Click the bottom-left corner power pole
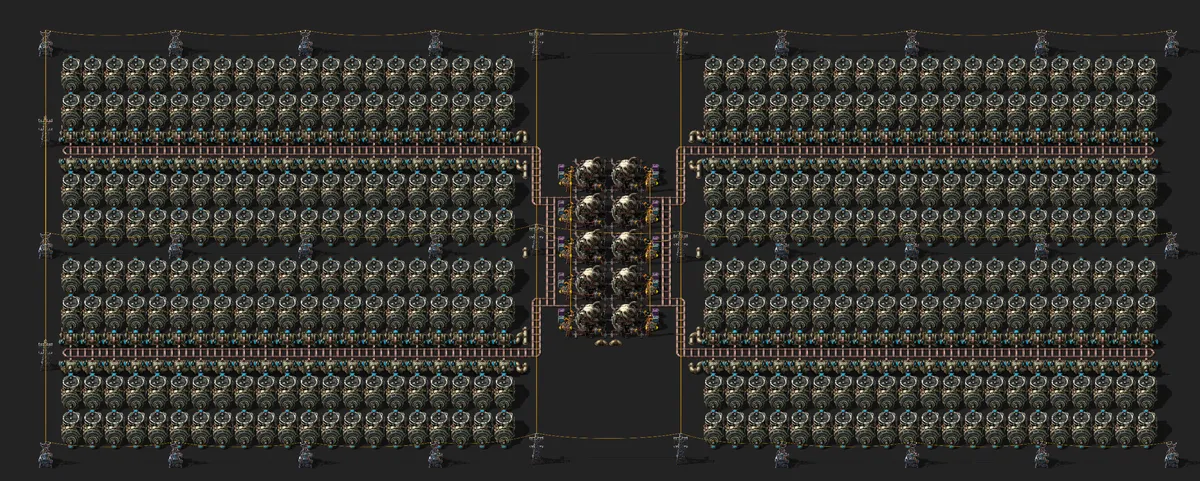Screen dimensions: 1200x481 pyautogui.click(x=46, y=455)
